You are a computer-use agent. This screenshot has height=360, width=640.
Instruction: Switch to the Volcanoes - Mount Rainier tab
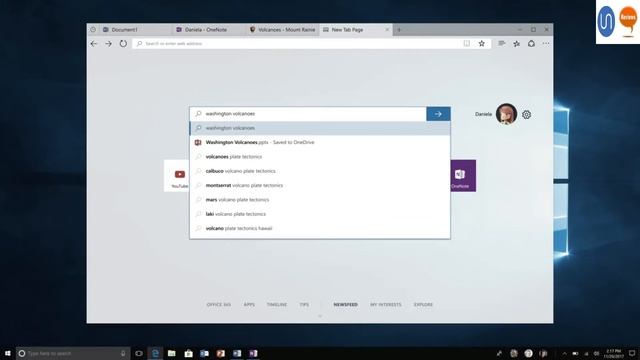(x=282, y=30)
